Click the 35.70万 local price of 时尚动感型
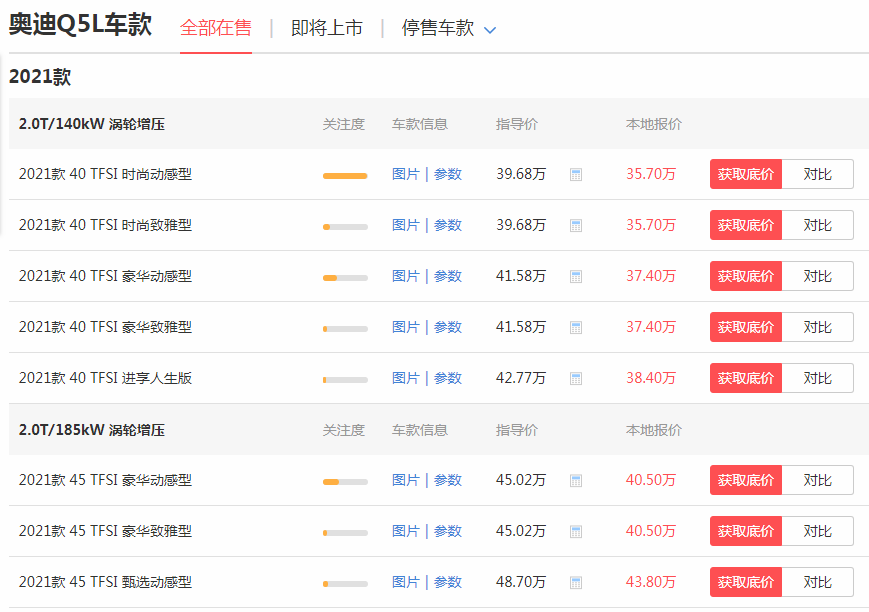 point(652,173)
